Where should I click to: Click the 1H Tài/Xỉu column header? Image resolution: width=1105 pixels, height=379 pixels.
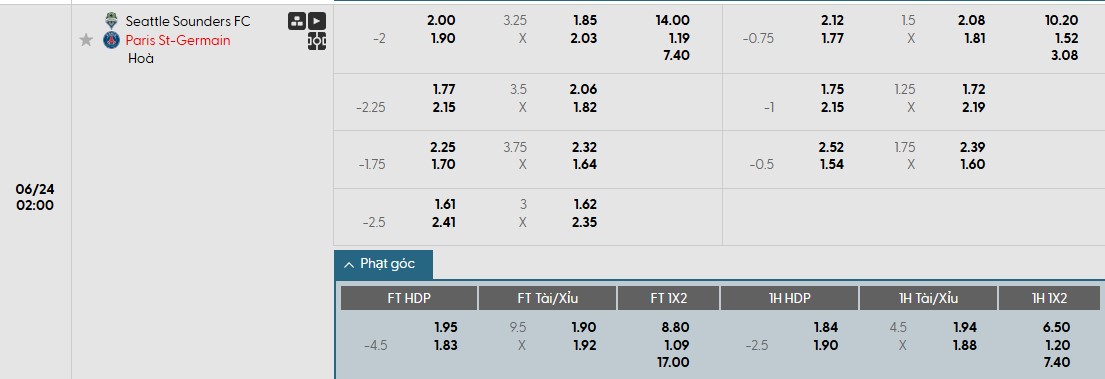(928, 298)
